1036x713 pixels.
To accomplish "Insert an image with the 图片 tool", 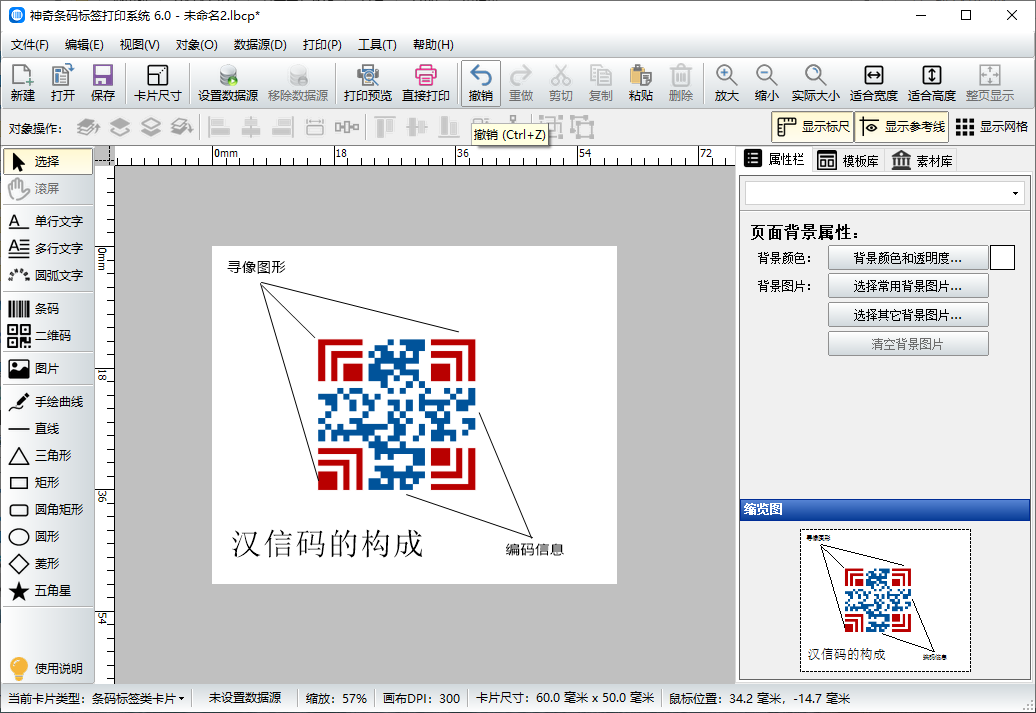I will pos(48,369).
